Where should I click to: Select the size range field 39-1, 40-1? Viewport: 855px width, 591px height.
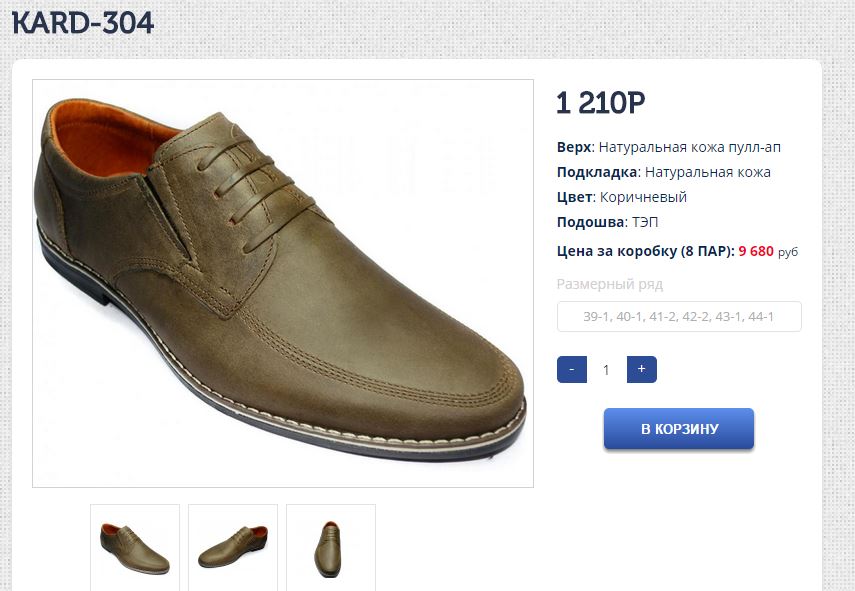[x=679, y=317]
